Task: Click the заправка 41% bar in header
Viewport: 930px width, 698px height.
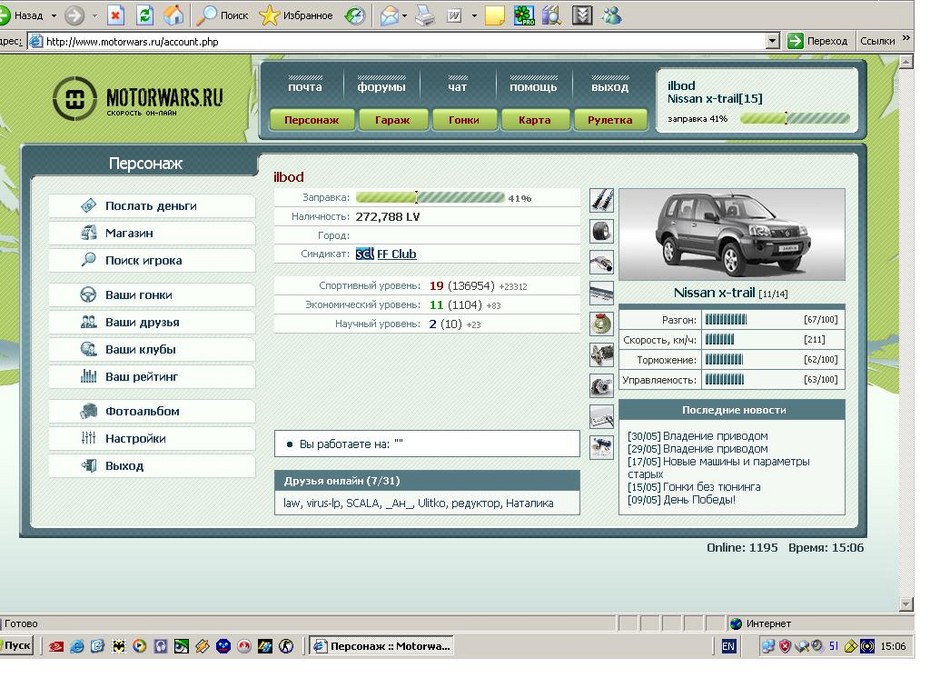Action: (x=795, y=118)
